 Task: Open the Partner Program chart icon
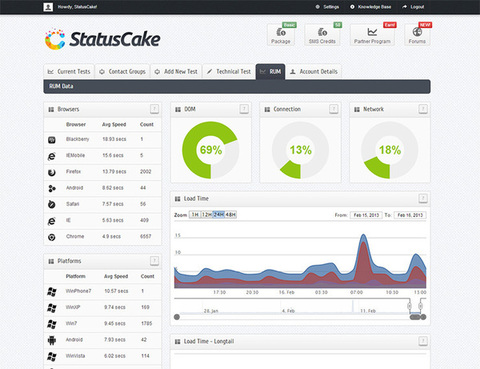(x=372, y=32)
